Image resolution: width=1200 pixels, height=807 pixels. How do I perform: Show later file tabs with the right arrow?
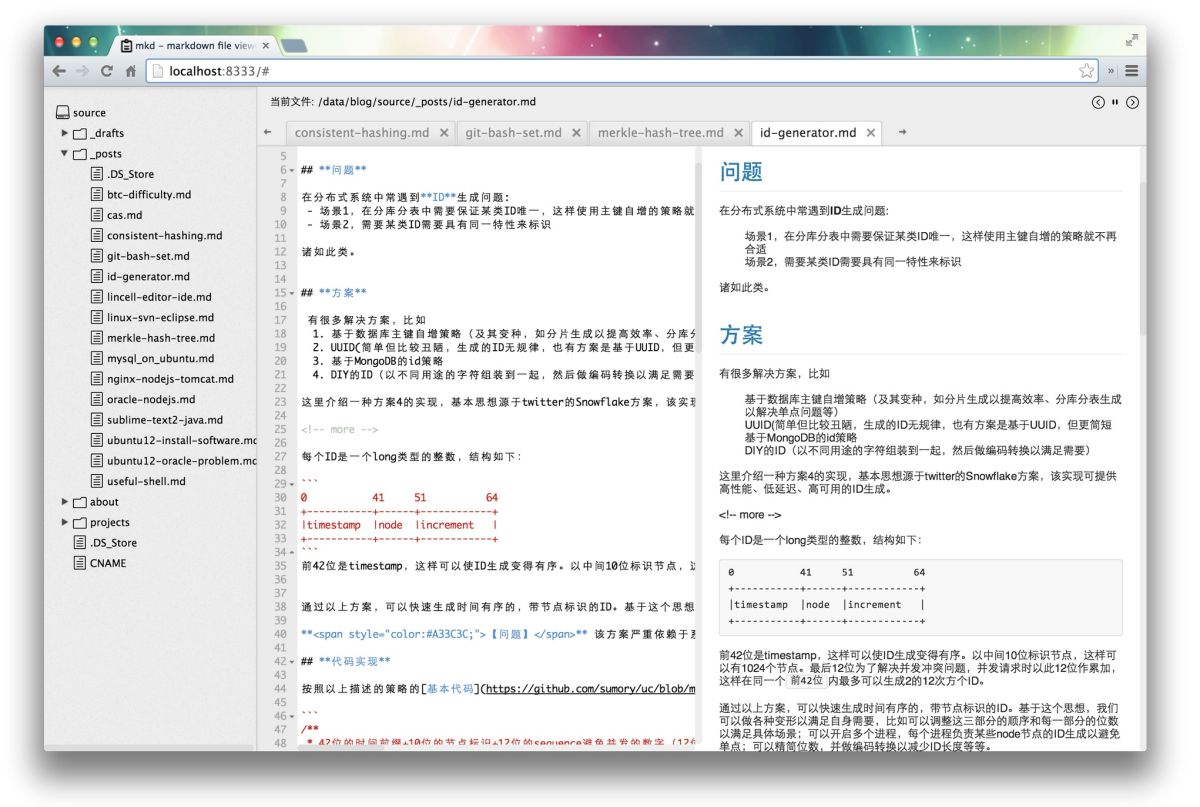click(902, 132)
